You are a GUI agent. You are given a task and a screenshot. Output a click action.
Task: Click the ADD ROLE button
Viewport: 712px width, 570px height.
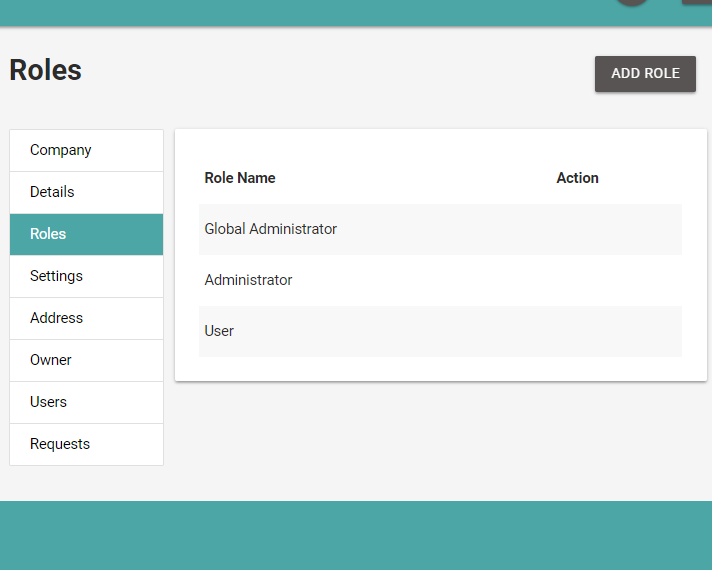[x=645, y=74]
